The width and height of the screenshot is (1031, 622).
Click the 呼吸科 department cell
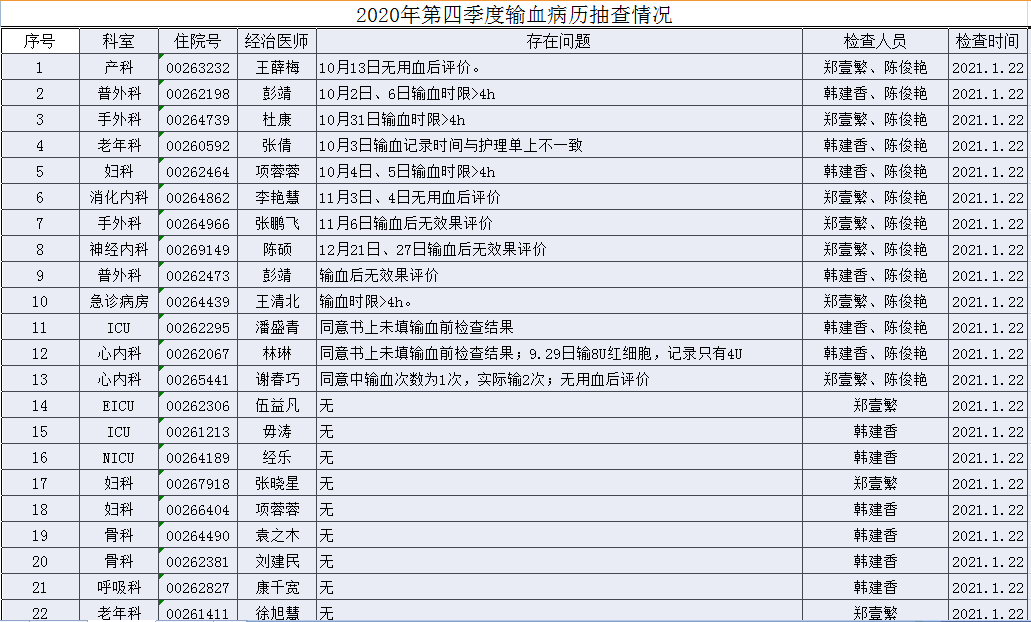(x=118, y=588)
